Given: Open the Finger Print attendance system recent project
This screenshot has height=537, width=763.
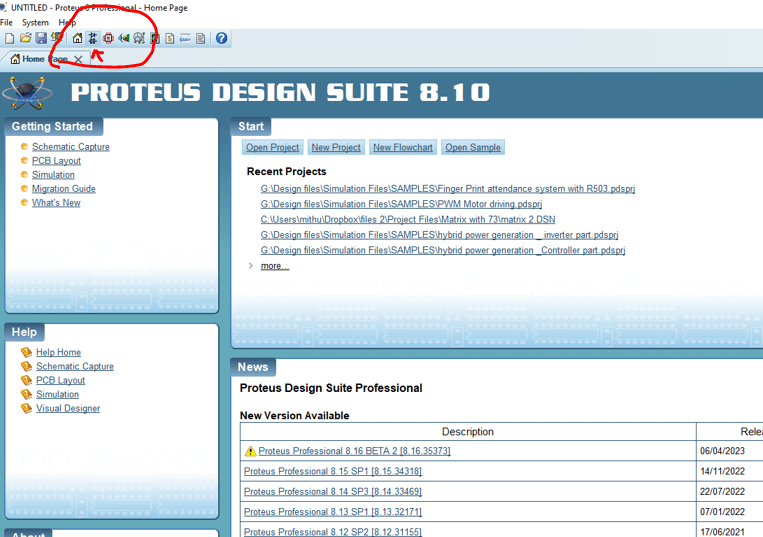Looking at the screenshot, I should point(448,189).
